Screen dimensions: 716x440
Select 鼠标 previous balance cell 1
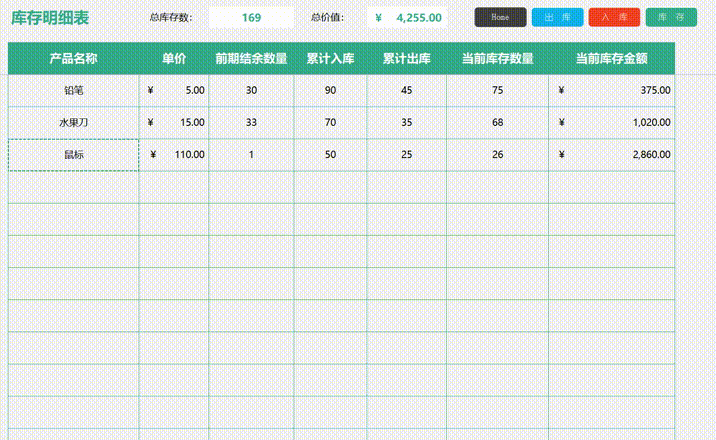(x=251, y=155)
